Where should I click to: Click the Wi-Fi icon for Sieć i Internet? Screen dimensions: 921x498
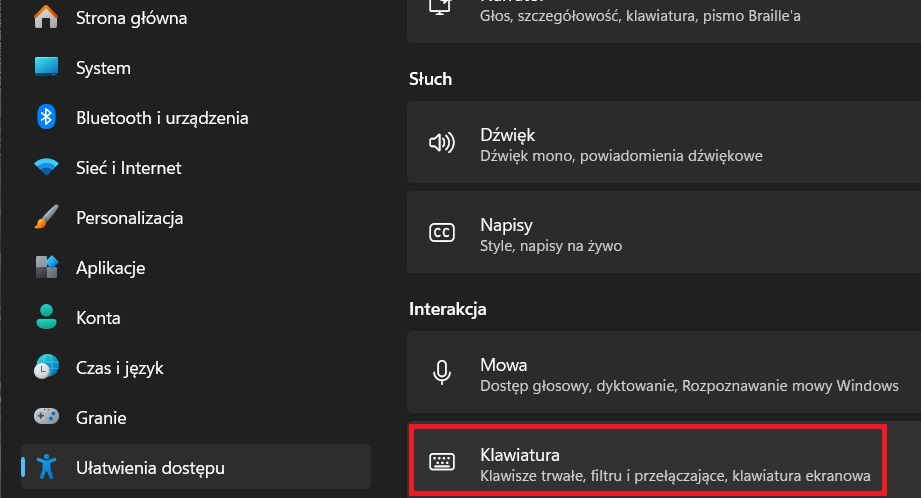point(46,168)
